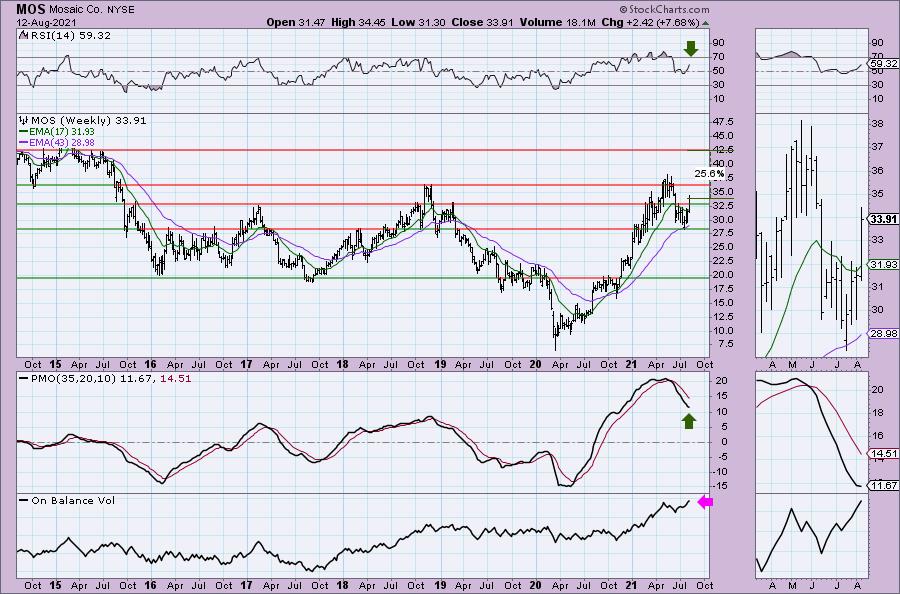Click the RSI(14) 59.32 indicator label
The width and height of the screenshot is (900, 594).
pyautogui.click(x=69, y=36)
